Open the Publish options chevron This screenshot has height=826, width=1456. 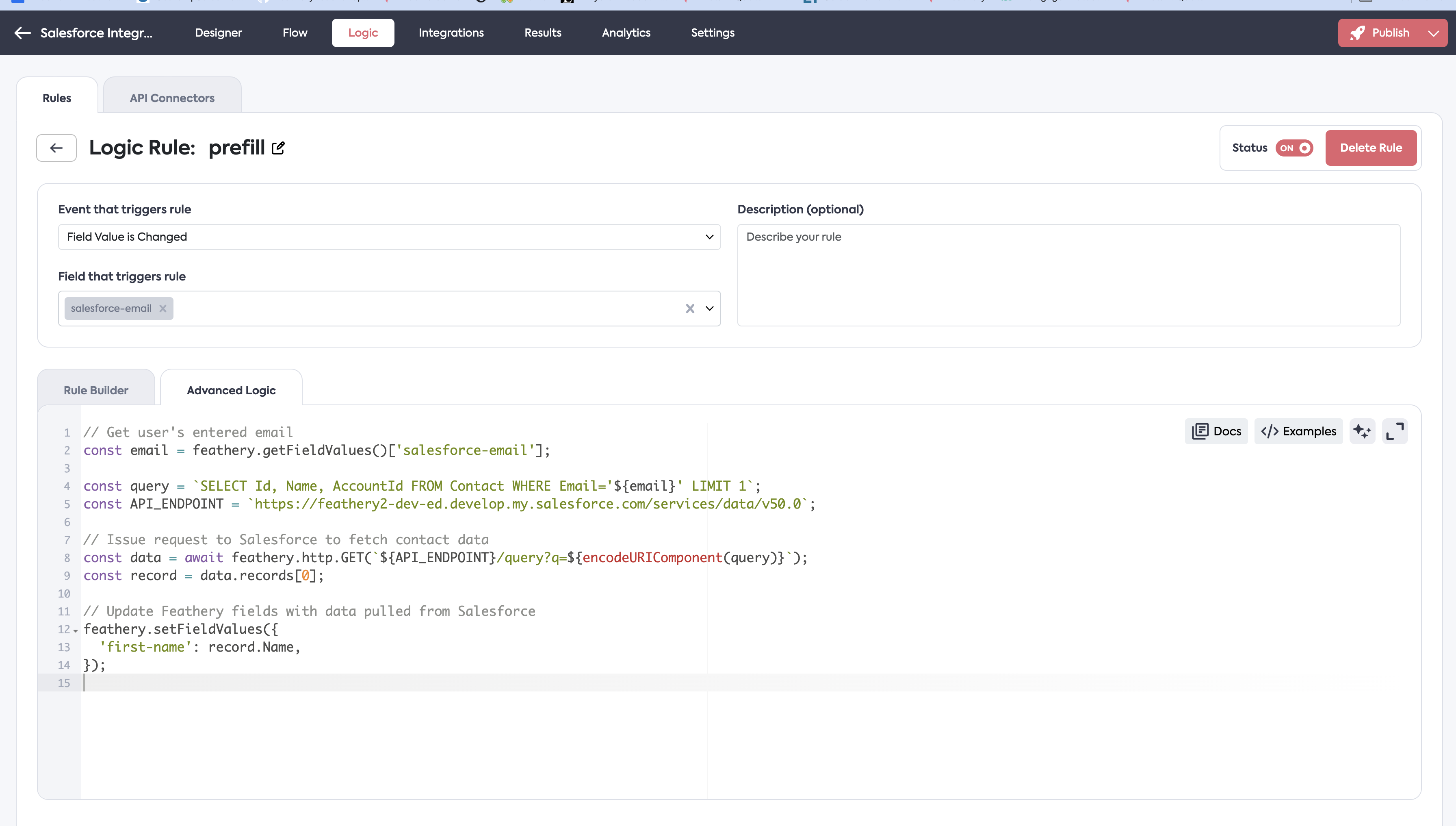coord(1434,33)
